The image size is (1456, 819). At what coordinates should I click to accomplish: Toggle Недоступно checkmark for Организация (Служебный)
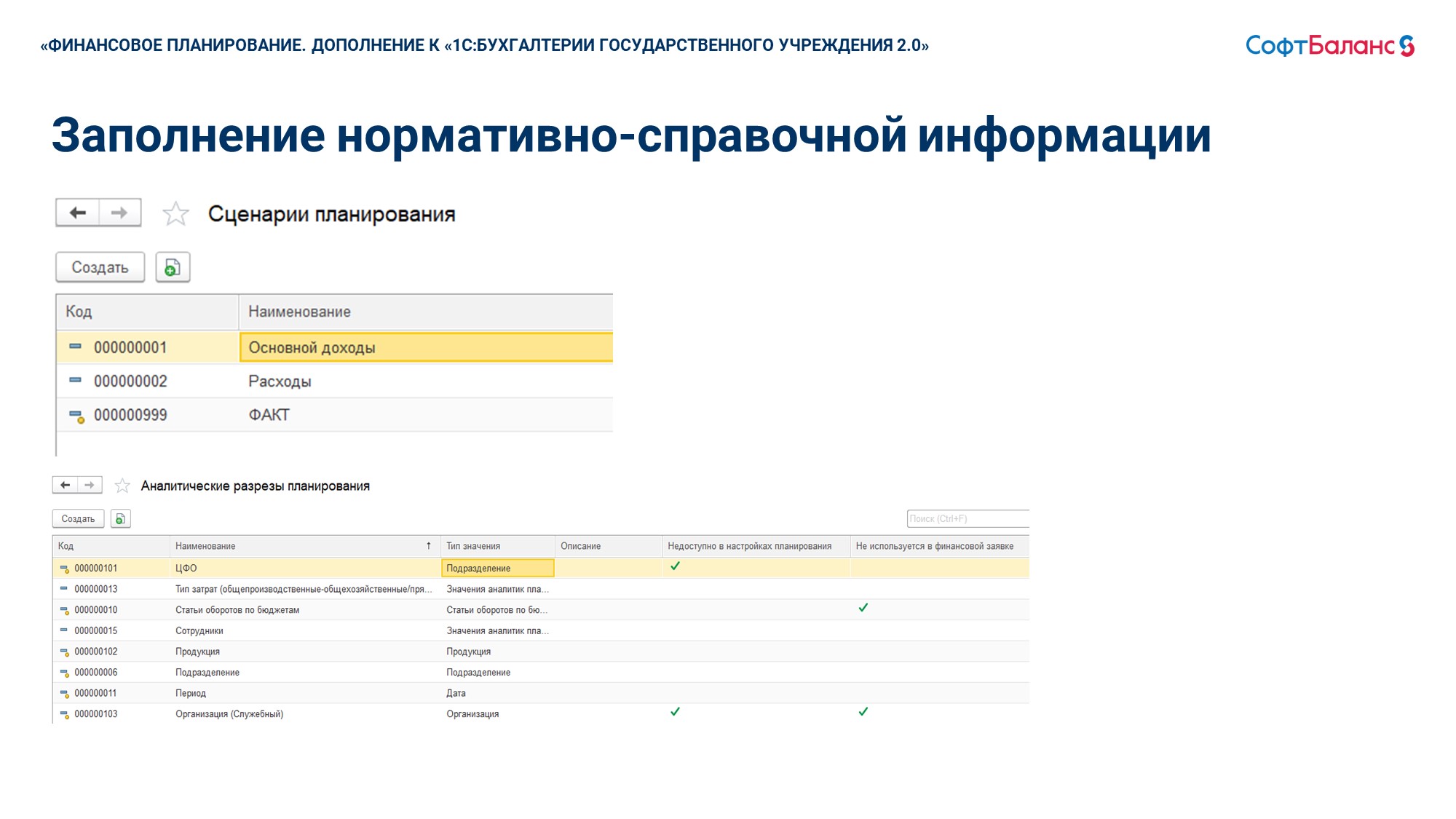(x=675, y=712)
